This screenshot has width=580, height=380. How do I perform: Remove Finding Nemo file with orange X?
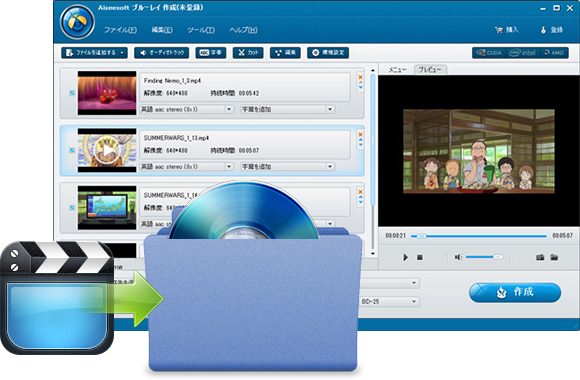pos(360,77)
